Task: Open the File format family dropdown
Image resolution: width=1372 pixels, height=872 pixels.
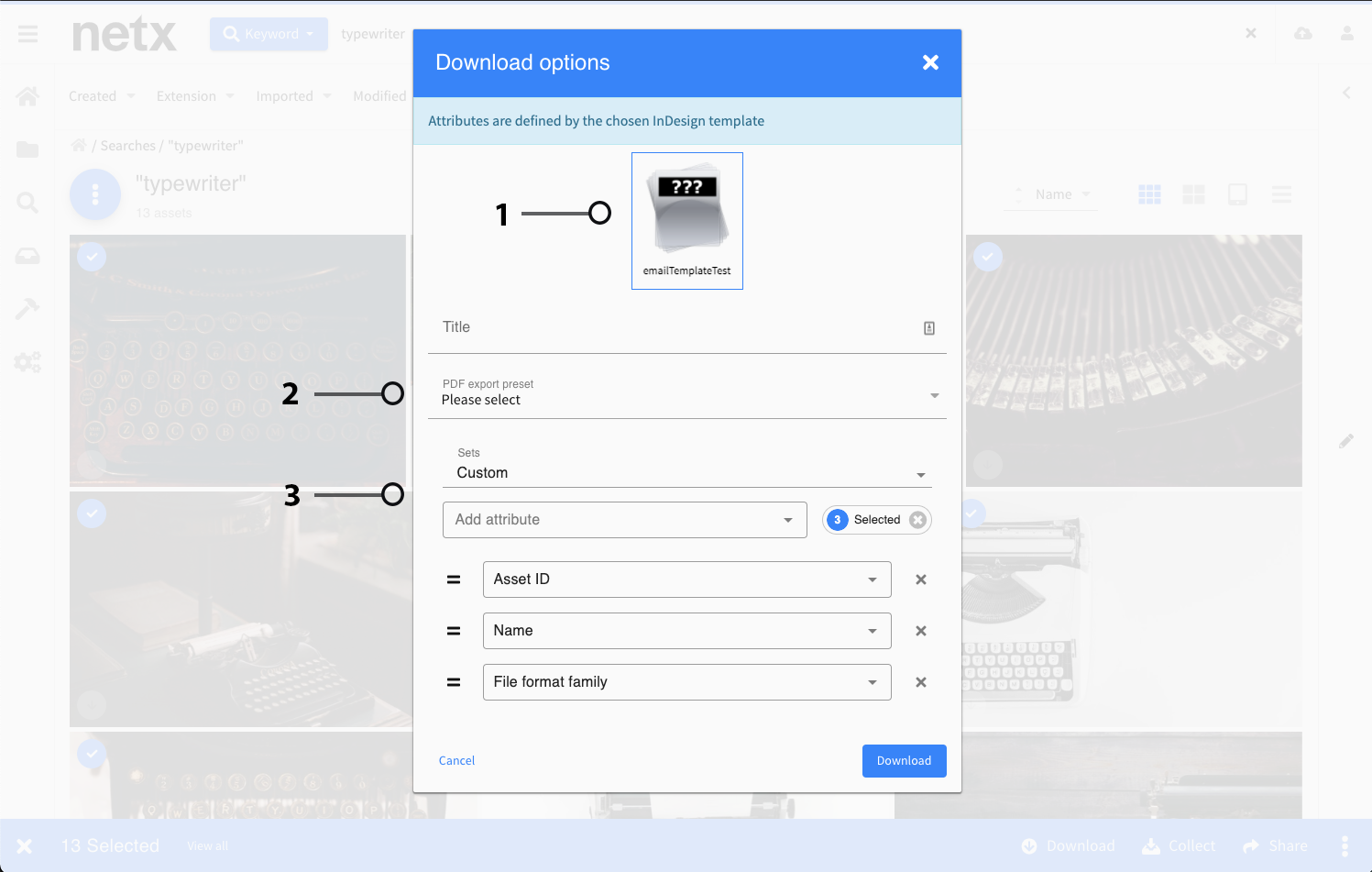Action: point(687,682)
